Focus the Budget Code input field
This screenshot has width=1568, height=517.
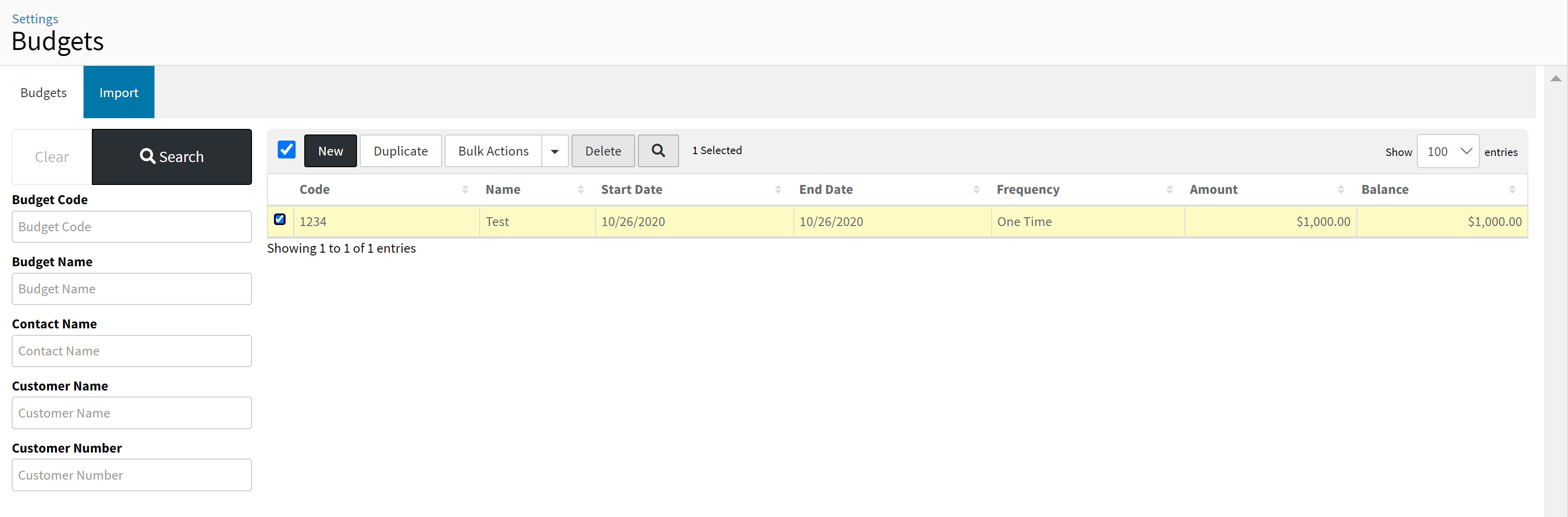[132, 227]
